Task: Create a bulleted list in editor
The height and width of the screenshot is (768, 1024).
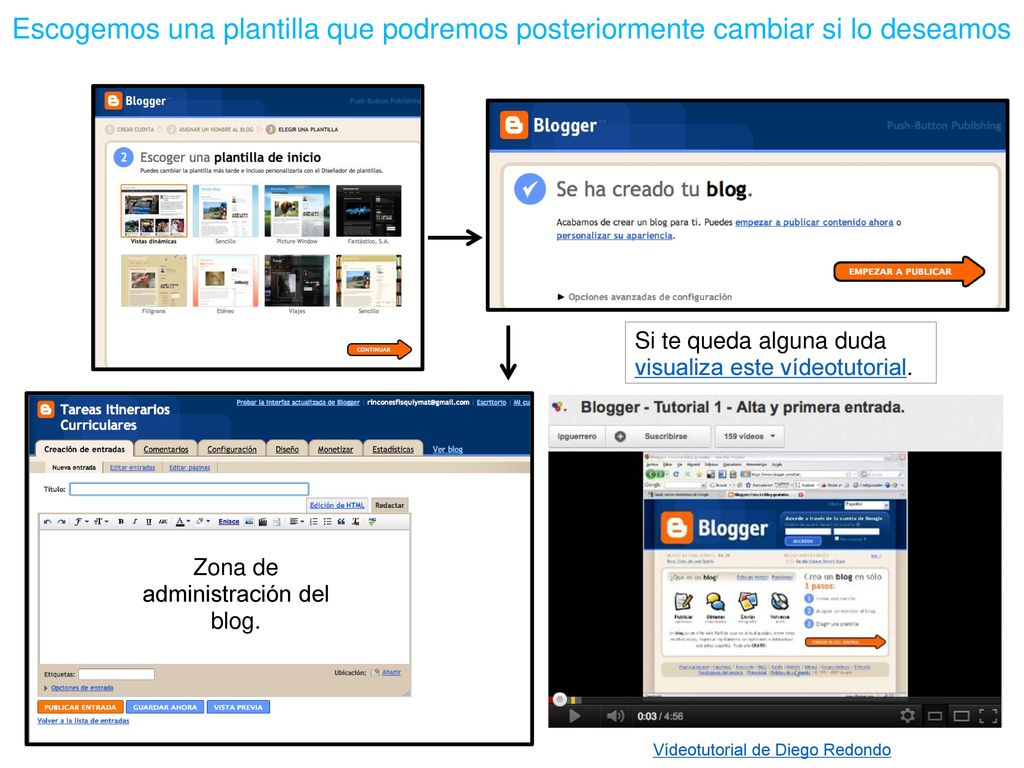Action: tap(327, 522)
